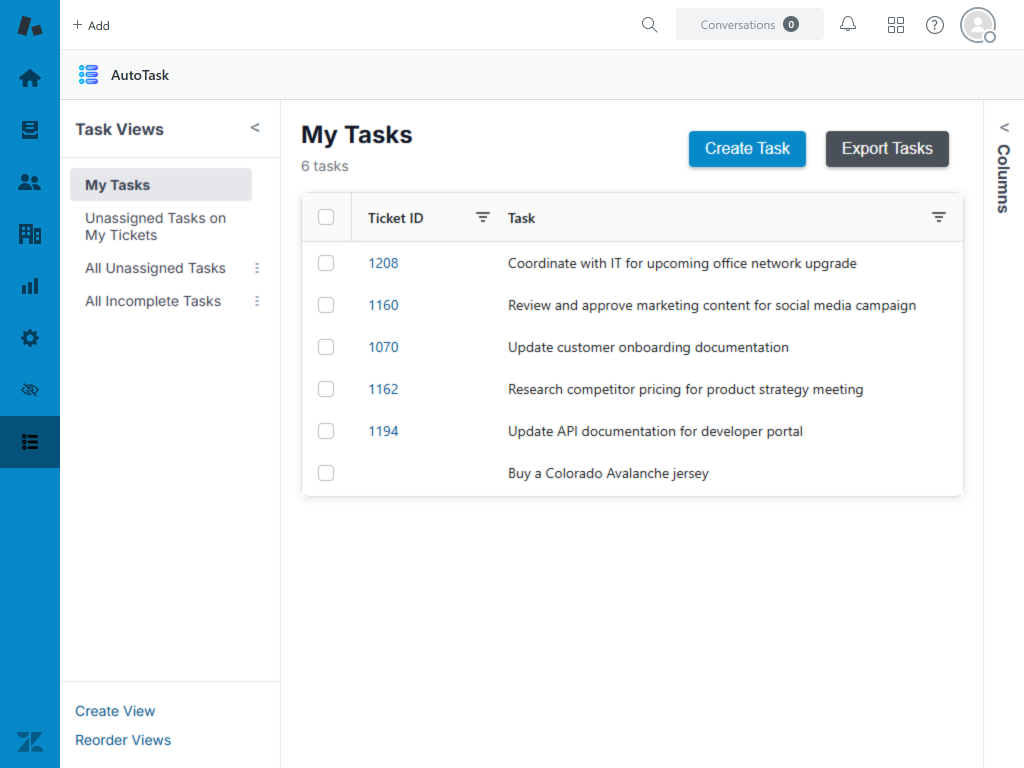This screenshot has height=768, width=1024.
Task: Click the search magnifier icon
Action: click(650, 25)
